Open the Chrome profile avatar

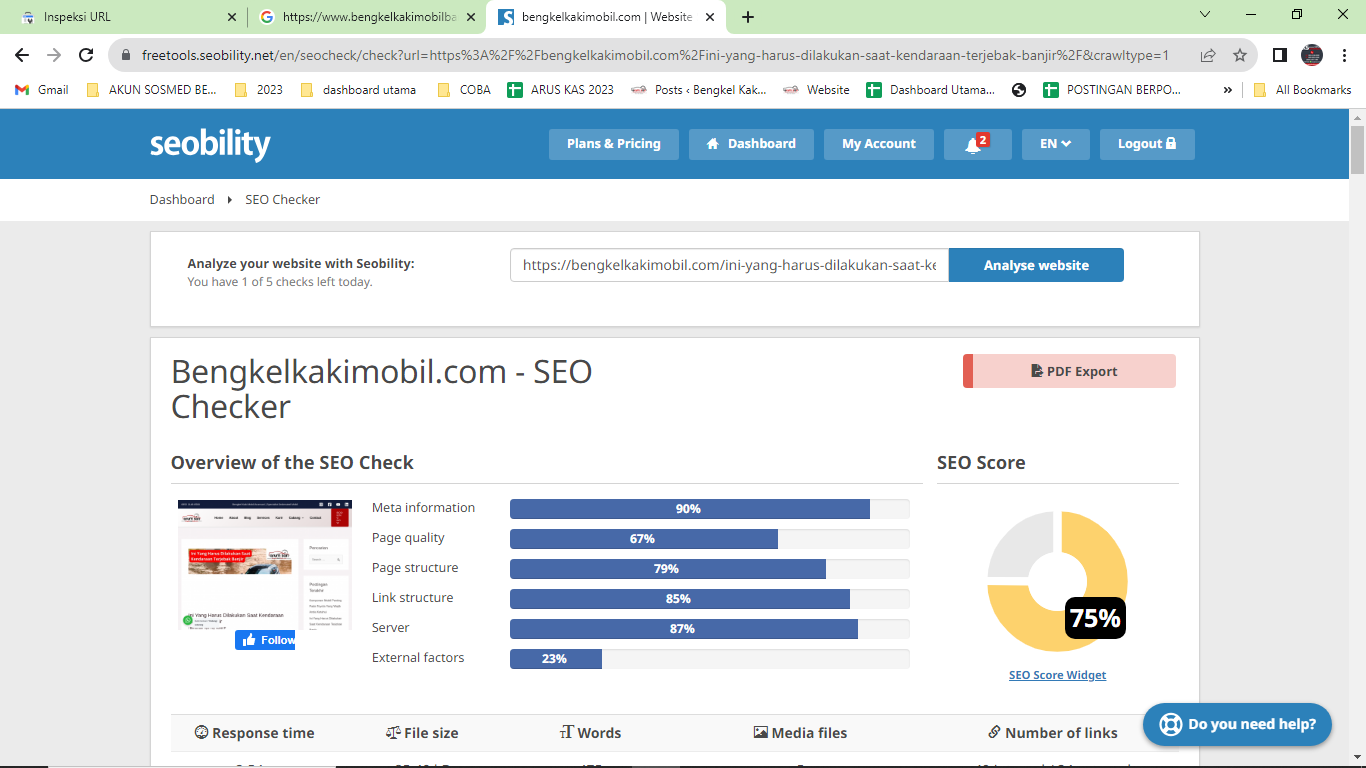(1312, 56)
